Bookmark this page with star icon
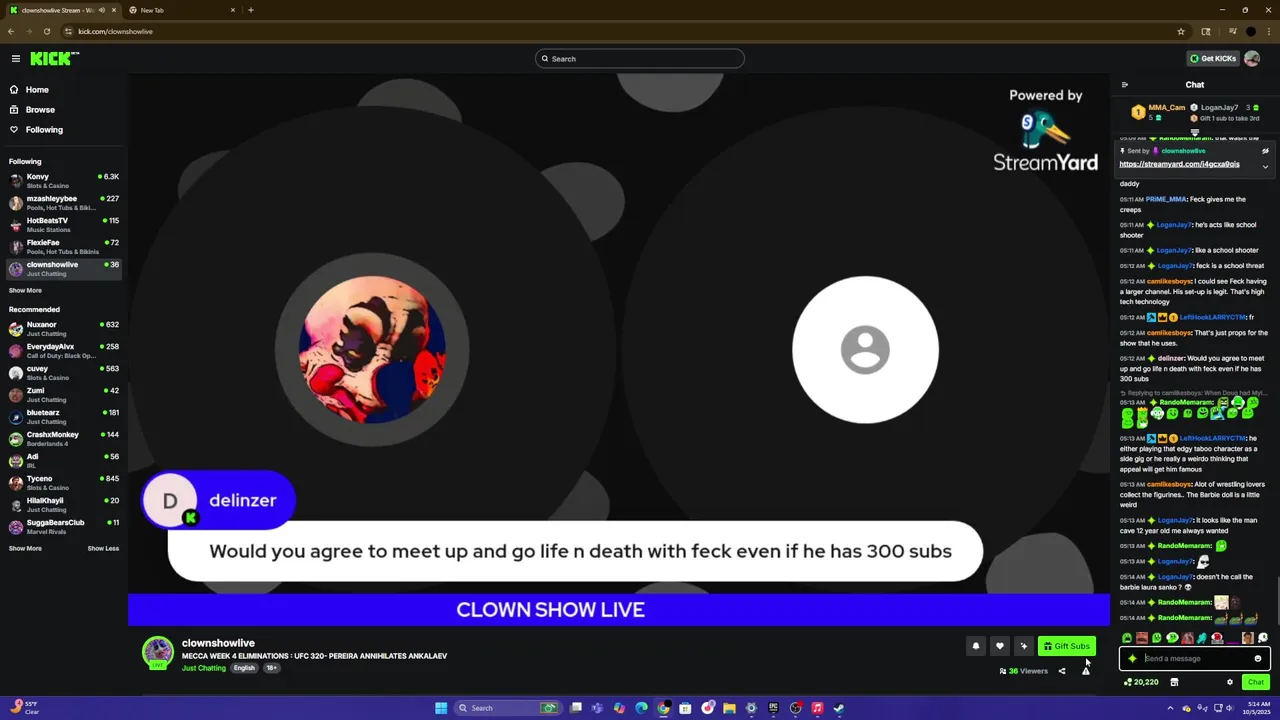This screenshot has width=1280, height=720. (1181, 31)
